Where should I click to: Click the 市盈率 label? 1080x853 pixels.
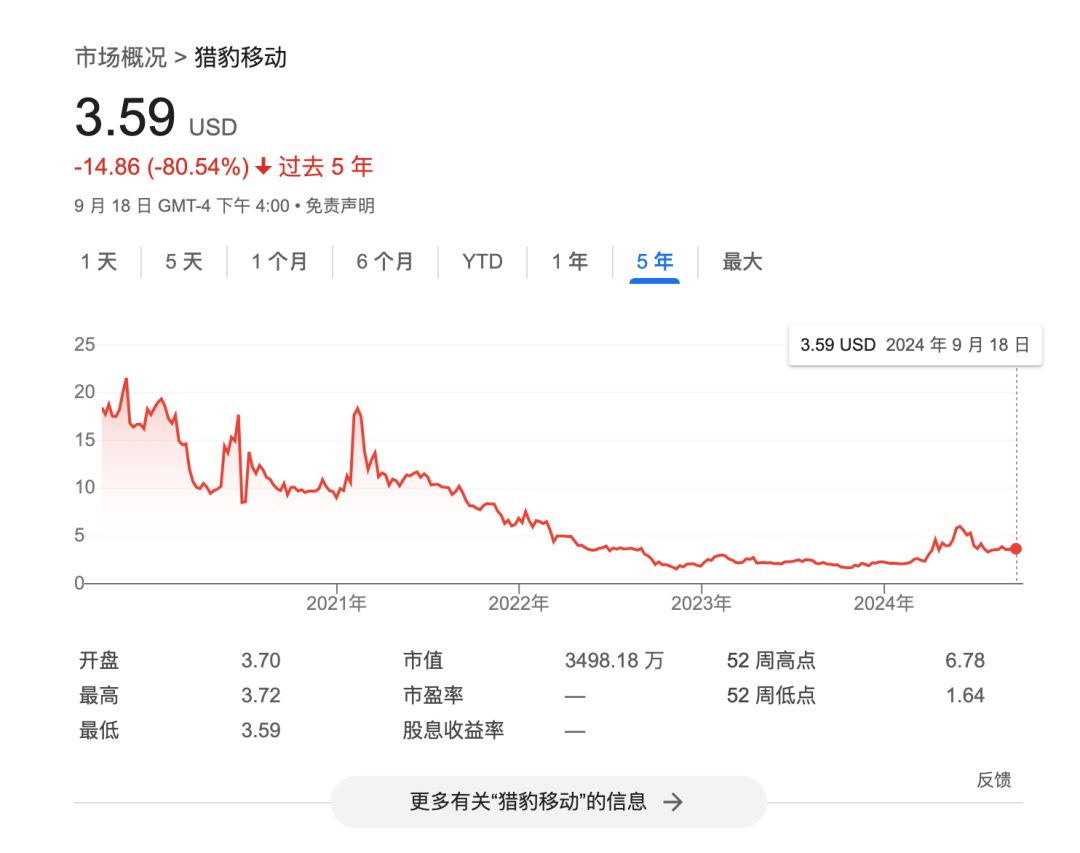click(x=433, y=695)
